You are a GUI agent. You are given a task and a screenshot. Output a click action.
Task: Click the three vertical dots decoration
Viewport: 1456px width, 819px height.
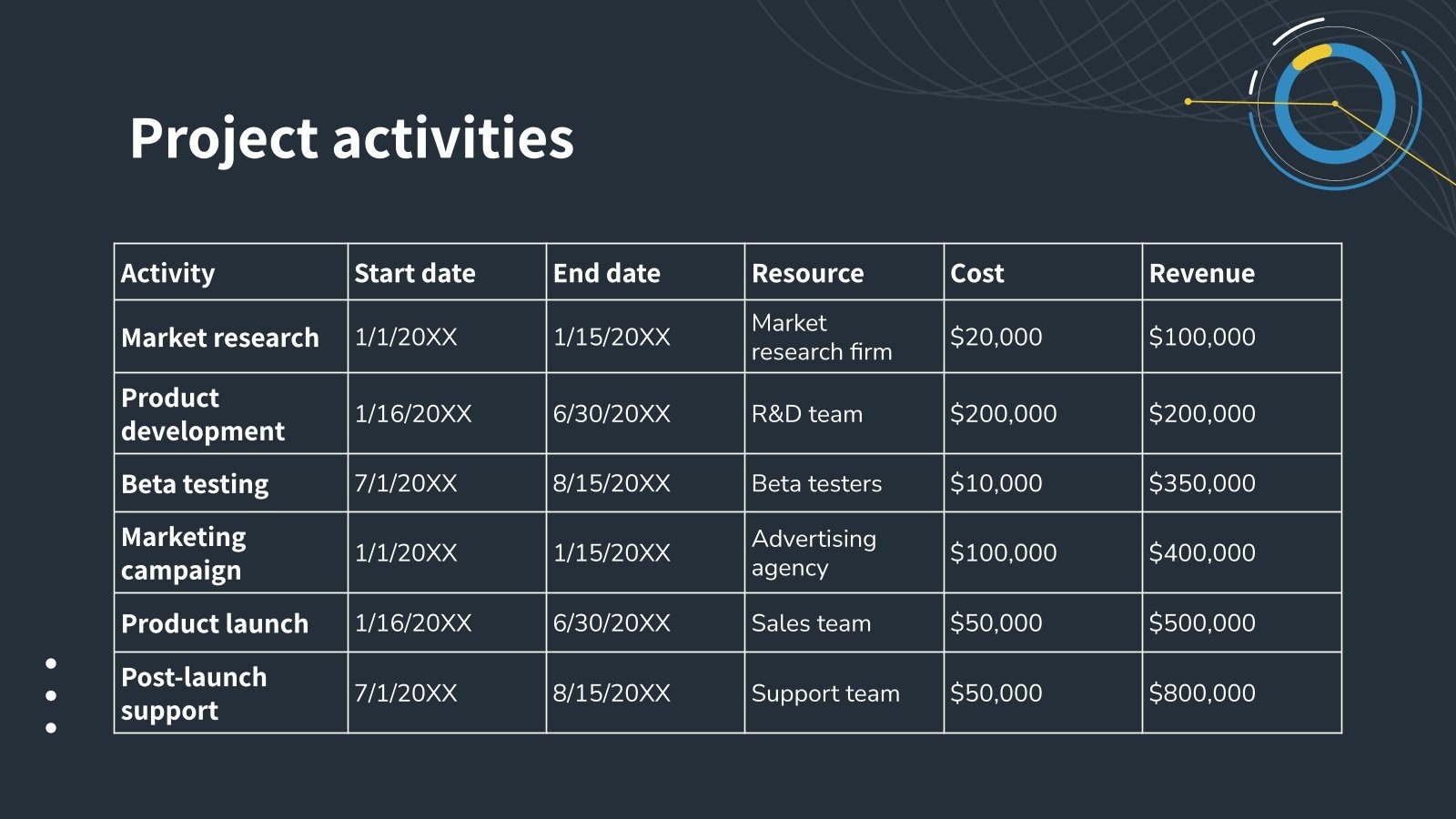point(51,695)
